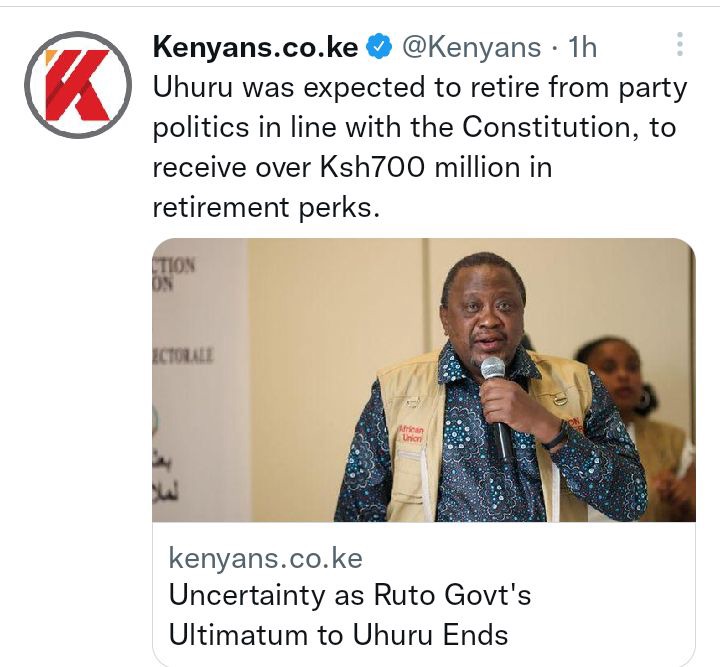Click the banner on the photo's left edge

201,380
